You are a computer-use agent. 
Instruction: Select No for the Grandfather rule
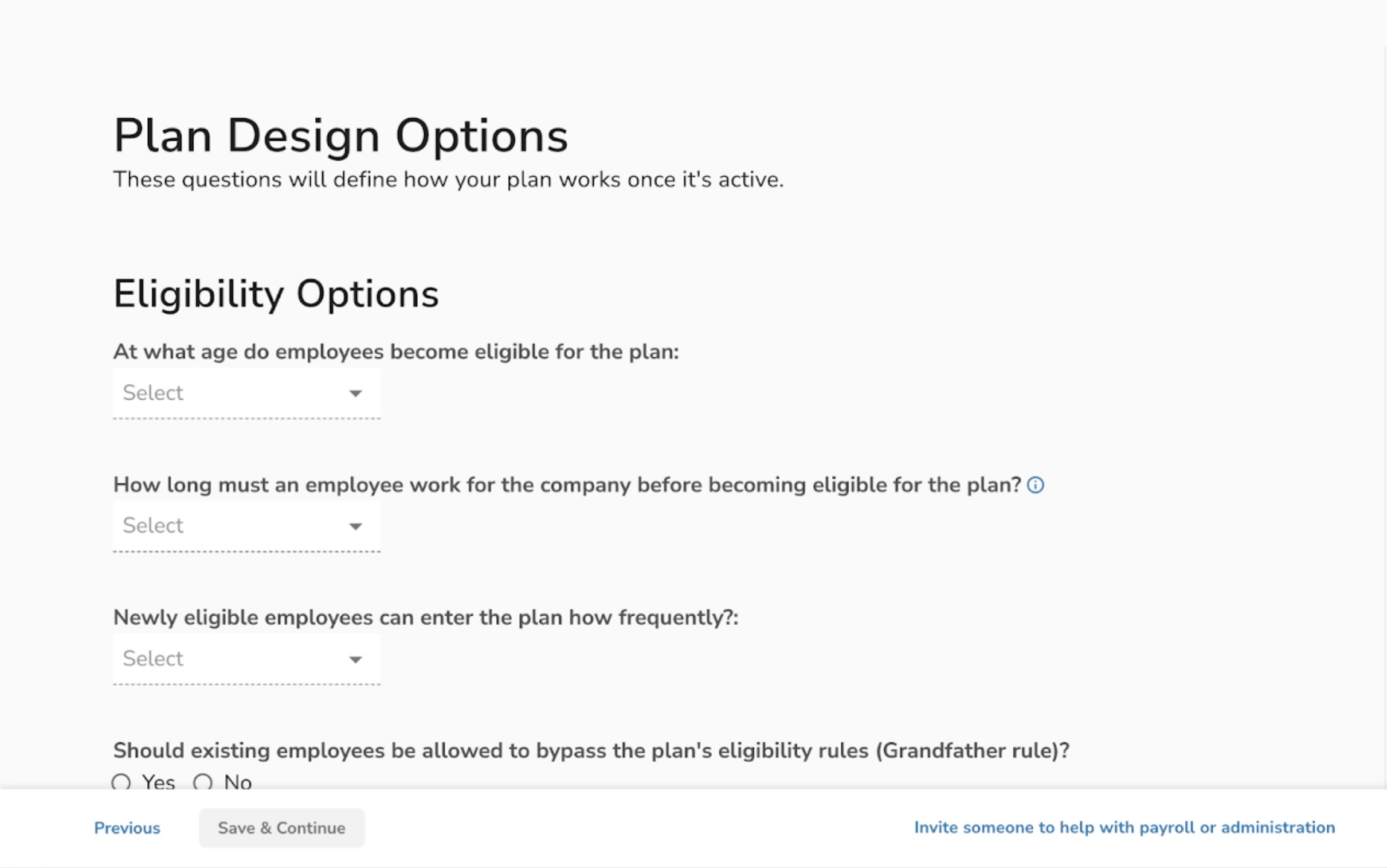tap(203, 782)
